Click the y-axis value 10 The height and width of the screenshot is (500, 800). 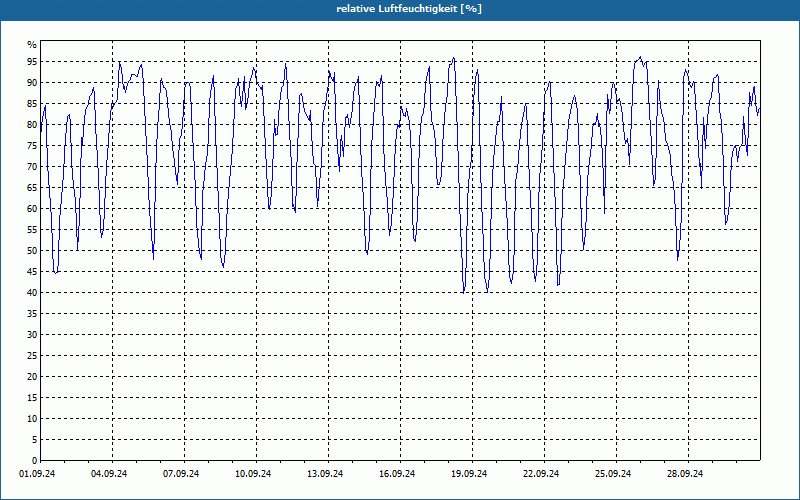[32, 418]
